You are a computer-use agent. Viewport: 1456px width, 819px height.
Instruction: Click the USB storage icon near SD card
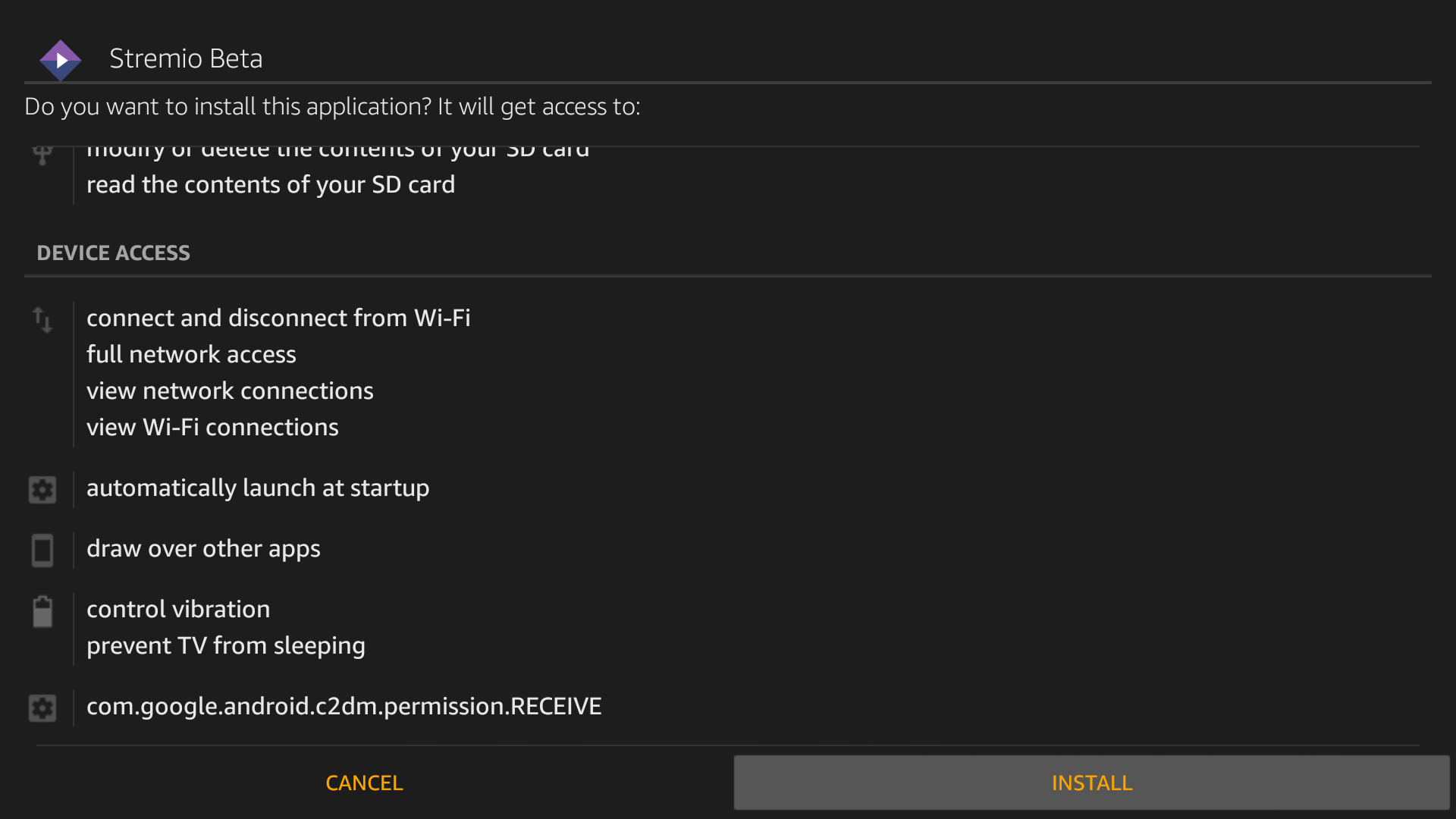click(42, 155)
